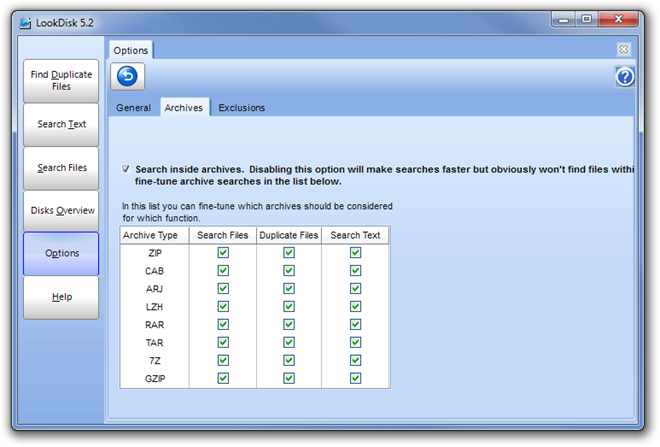This screenshot has width=660, height=447.
Task: Select Options in the sidebar
Action: [61, 253]
